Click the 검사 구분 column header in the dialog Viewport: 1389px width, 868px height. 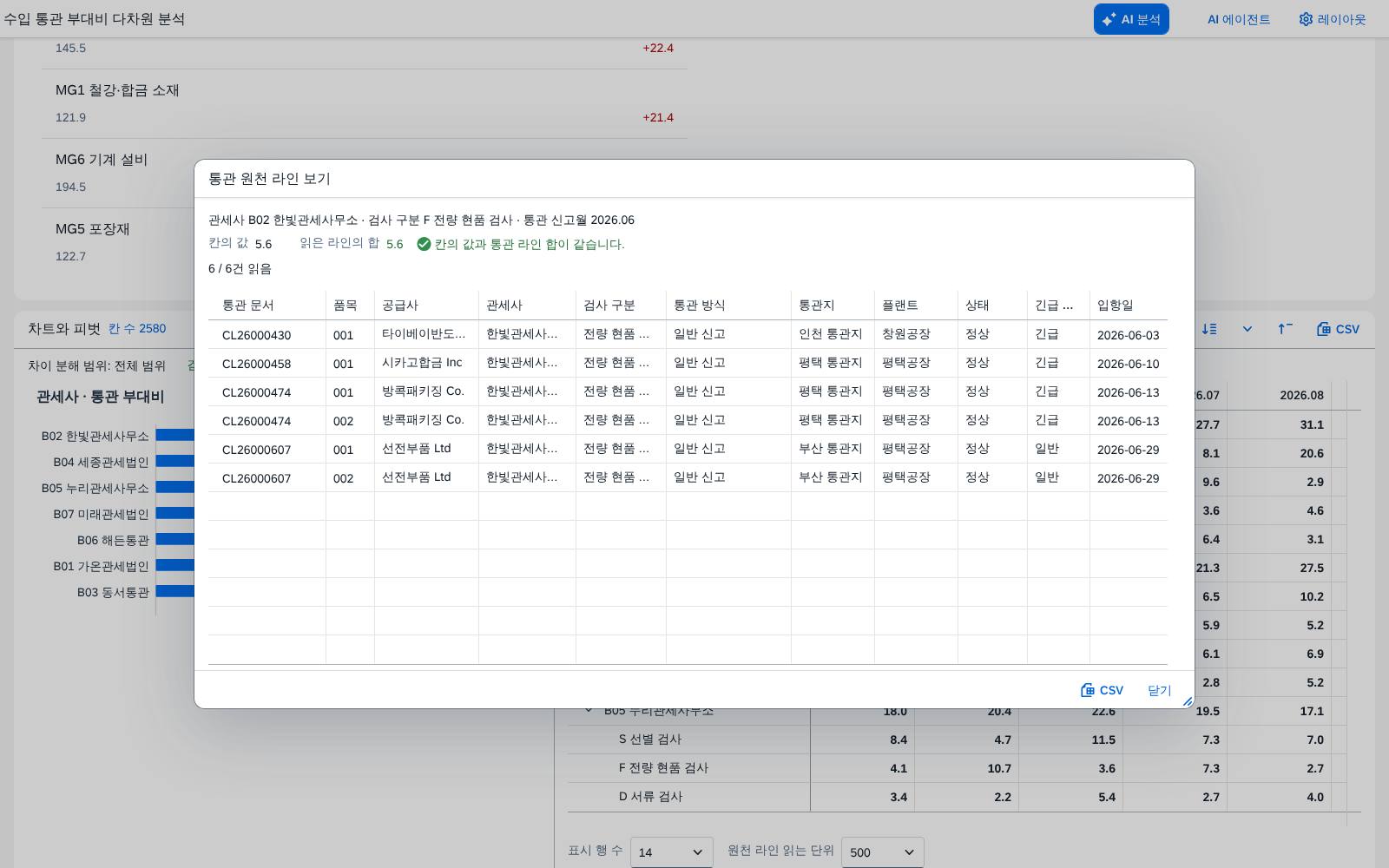pos(621,306)
